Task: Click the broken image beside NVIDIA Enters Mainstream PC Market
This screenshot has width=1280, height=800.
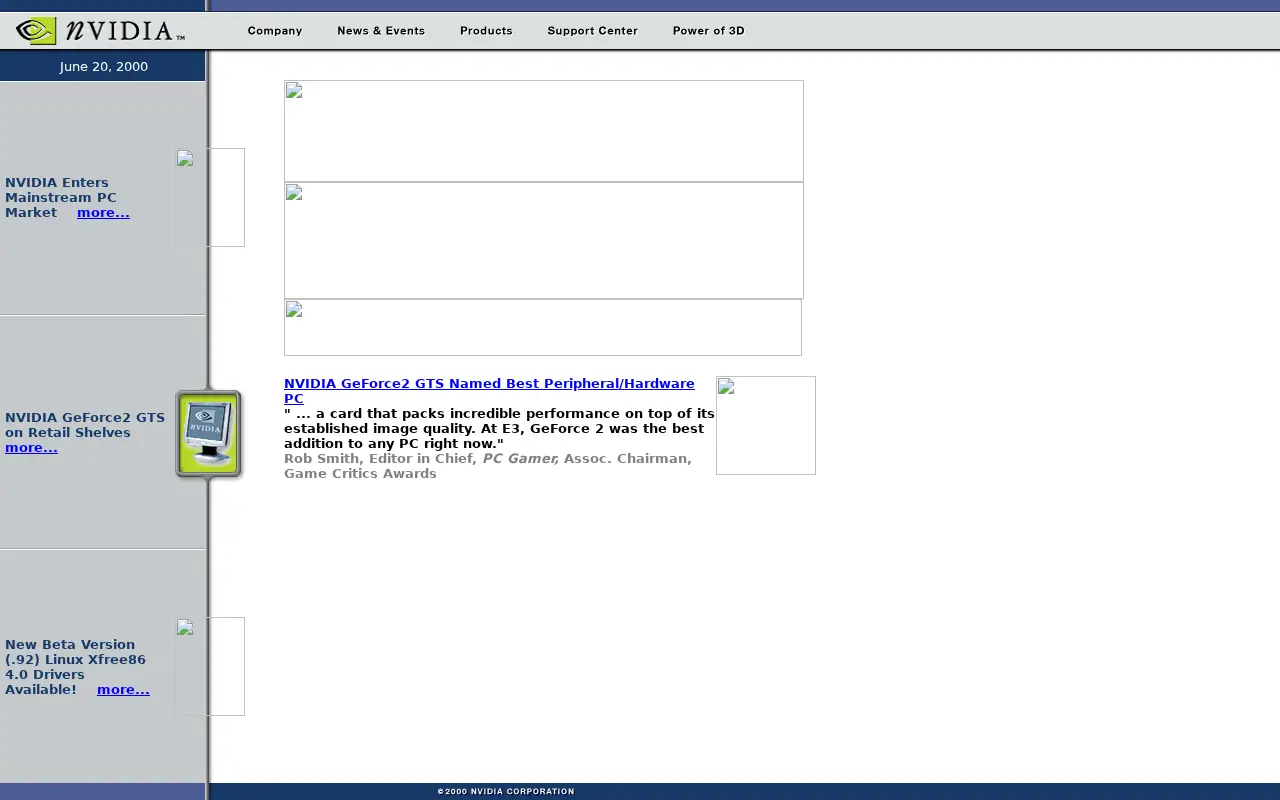Action: [x=210, y=197]
